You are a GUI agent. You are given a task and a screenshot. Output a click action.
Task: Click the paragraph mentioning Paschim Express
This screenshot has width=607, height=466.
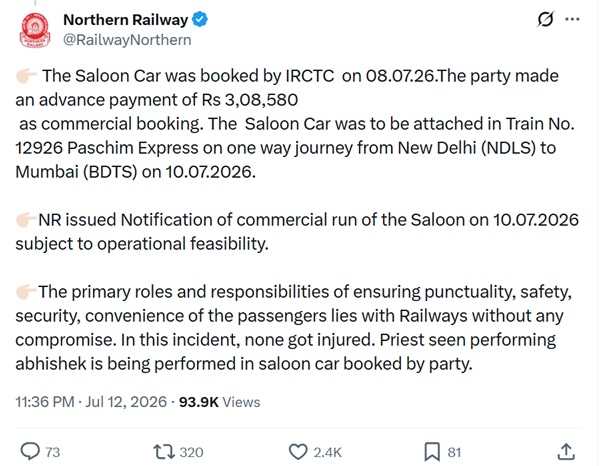pyautogui.click(x=295, y=123)
